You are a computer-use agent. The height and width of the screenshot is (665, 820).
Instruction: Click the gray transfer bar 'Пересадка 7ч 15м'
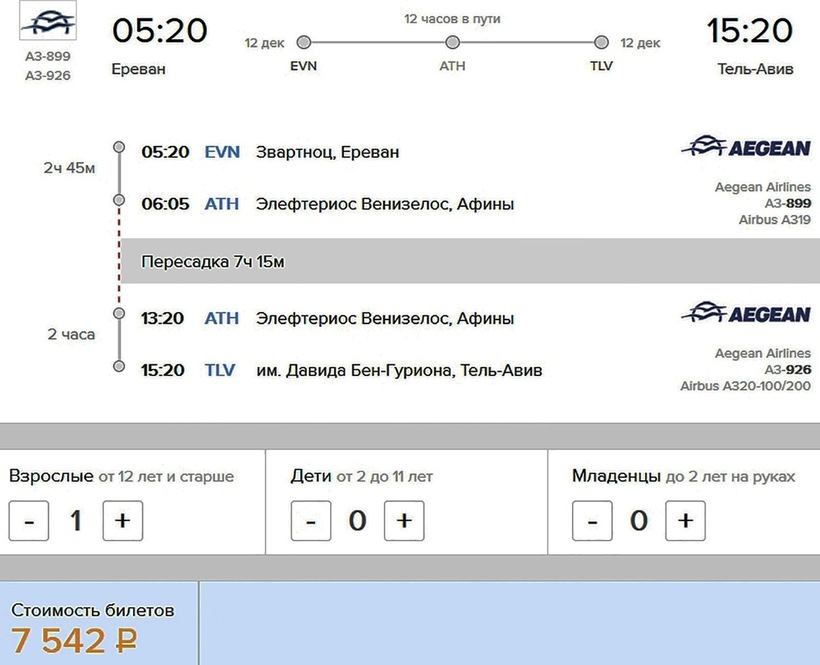pyautogui.click(x=470, y=261)
